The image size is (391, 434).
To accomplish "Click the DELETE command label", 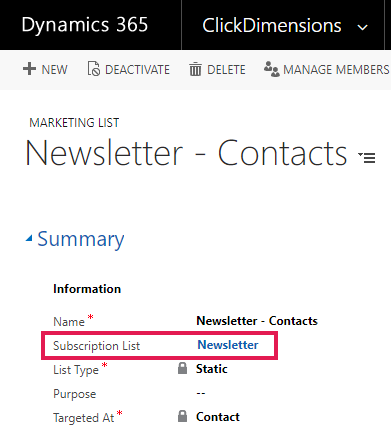I will (226, 70).
